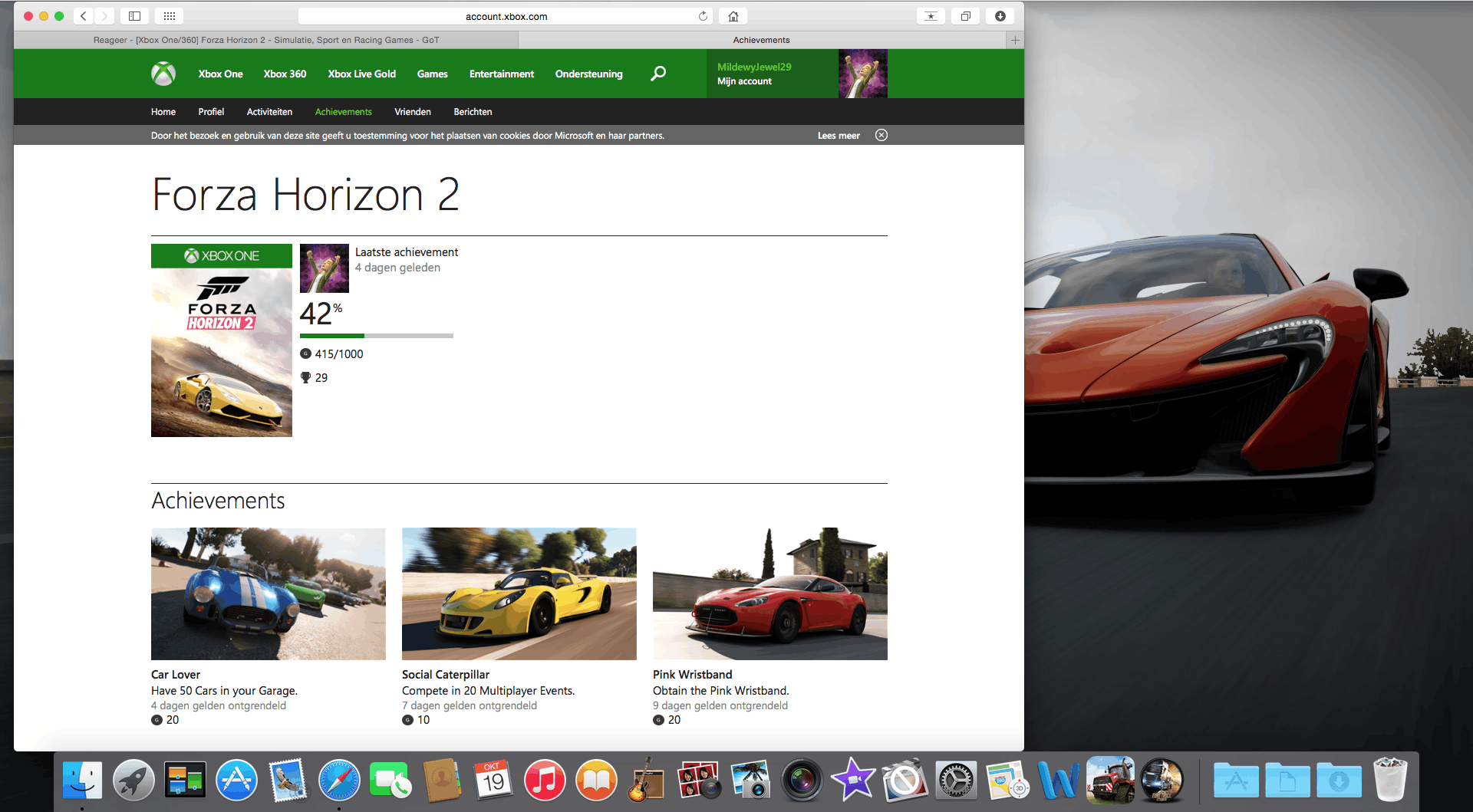
Task: Toggle the Safari sidebar button
Action: click(x=134, y=16)
